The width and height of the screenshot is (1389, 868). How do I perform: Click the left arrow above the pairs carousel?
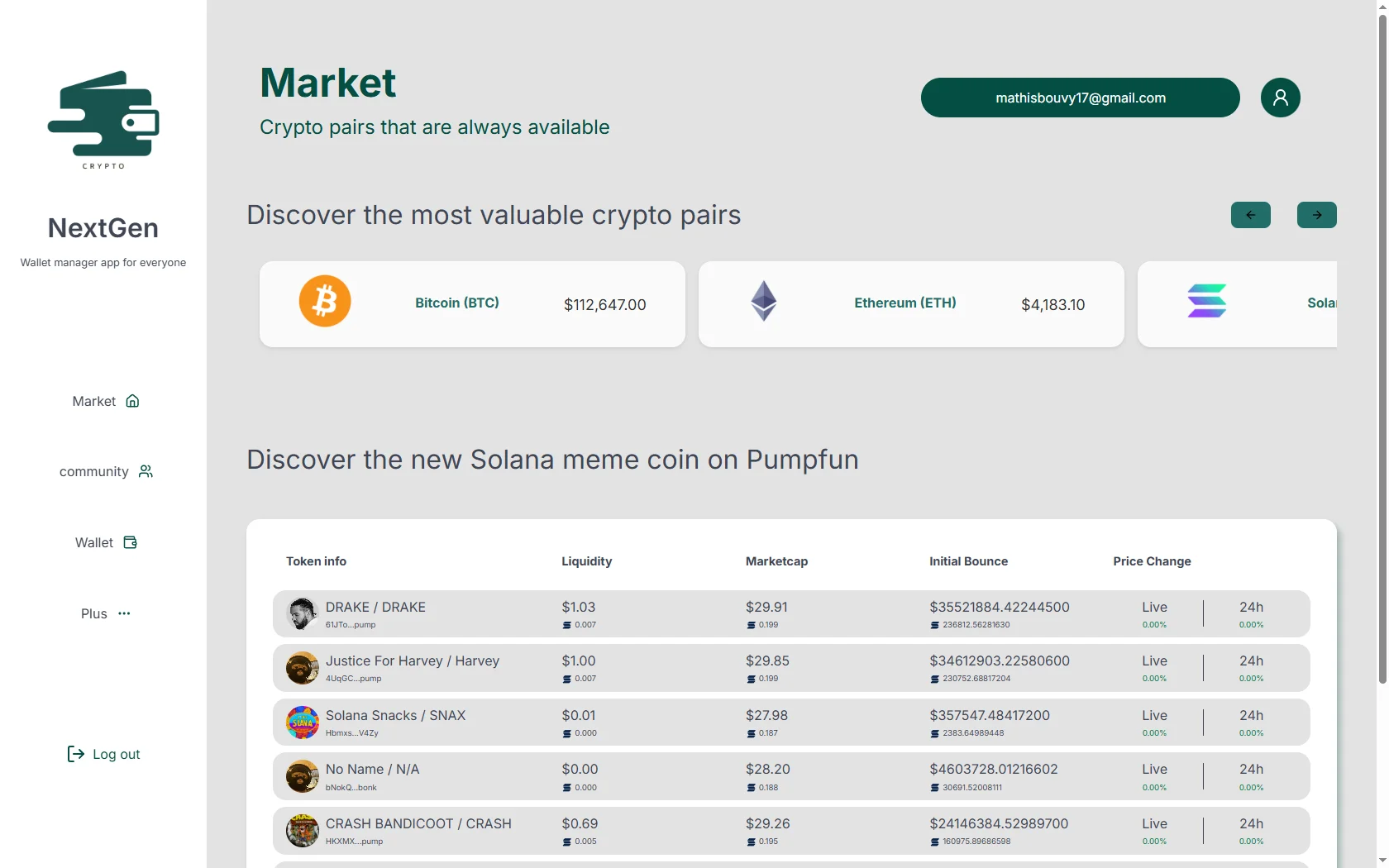click(x=1250, y=215)
